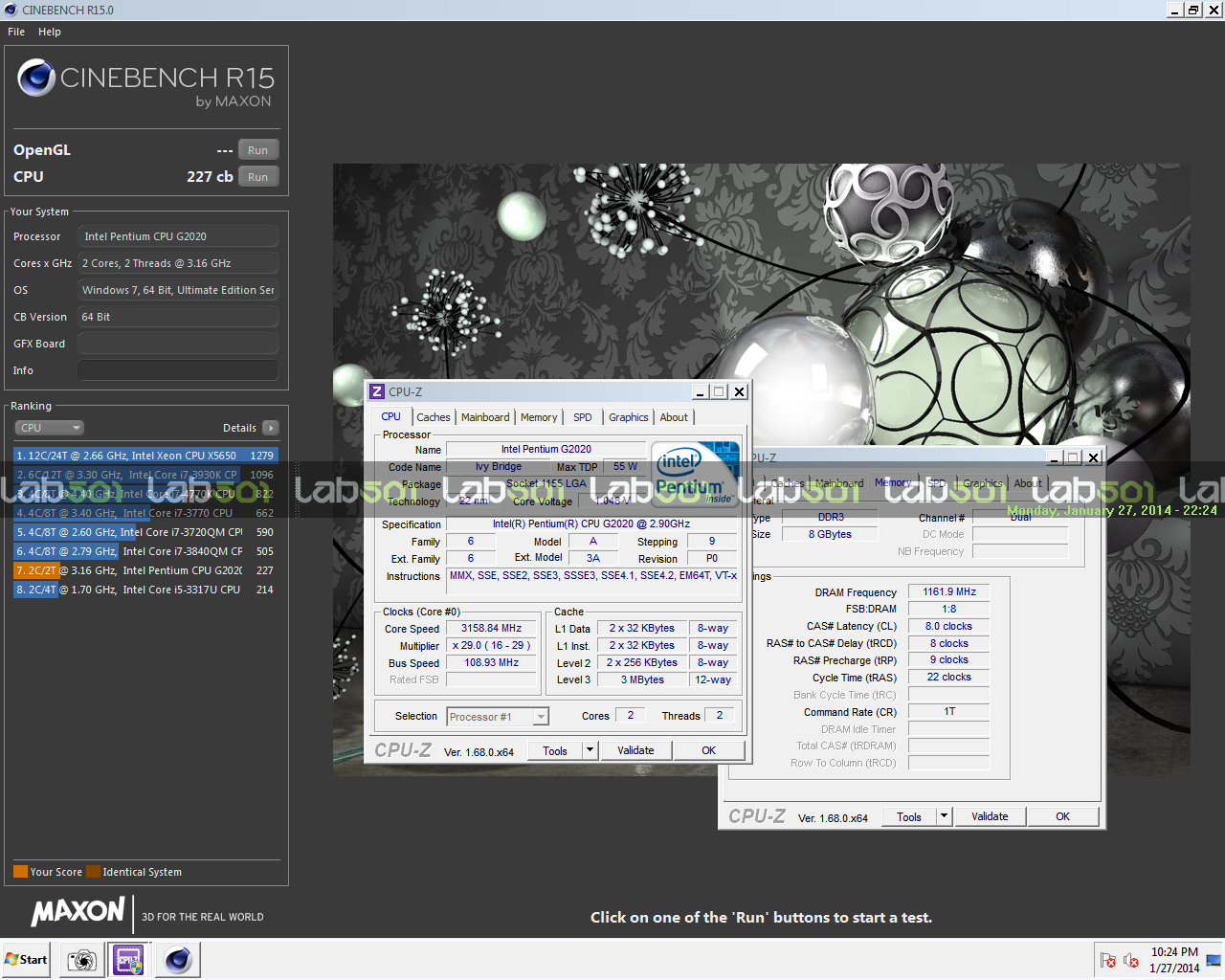Expand Tools dropdown arrow in front CPU-Z
The height and width of the screenshot is (980, 1225).
(590, 750)
